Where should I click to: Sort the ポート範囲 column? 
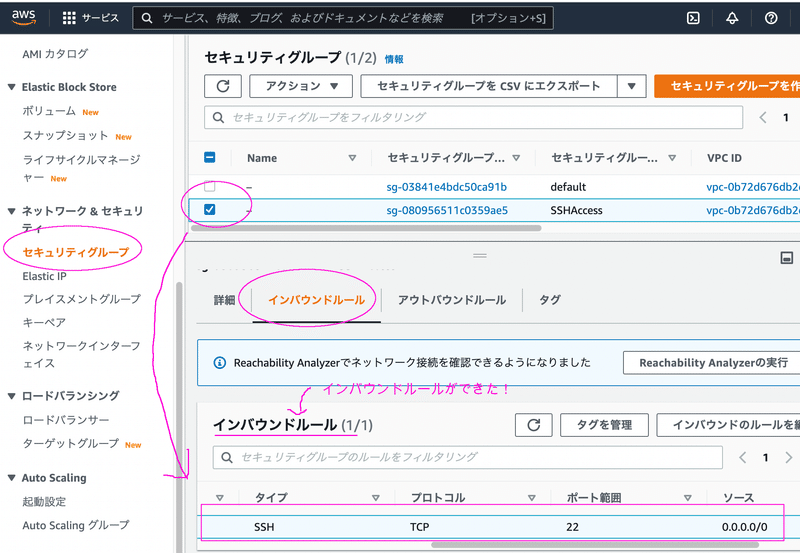688,497
